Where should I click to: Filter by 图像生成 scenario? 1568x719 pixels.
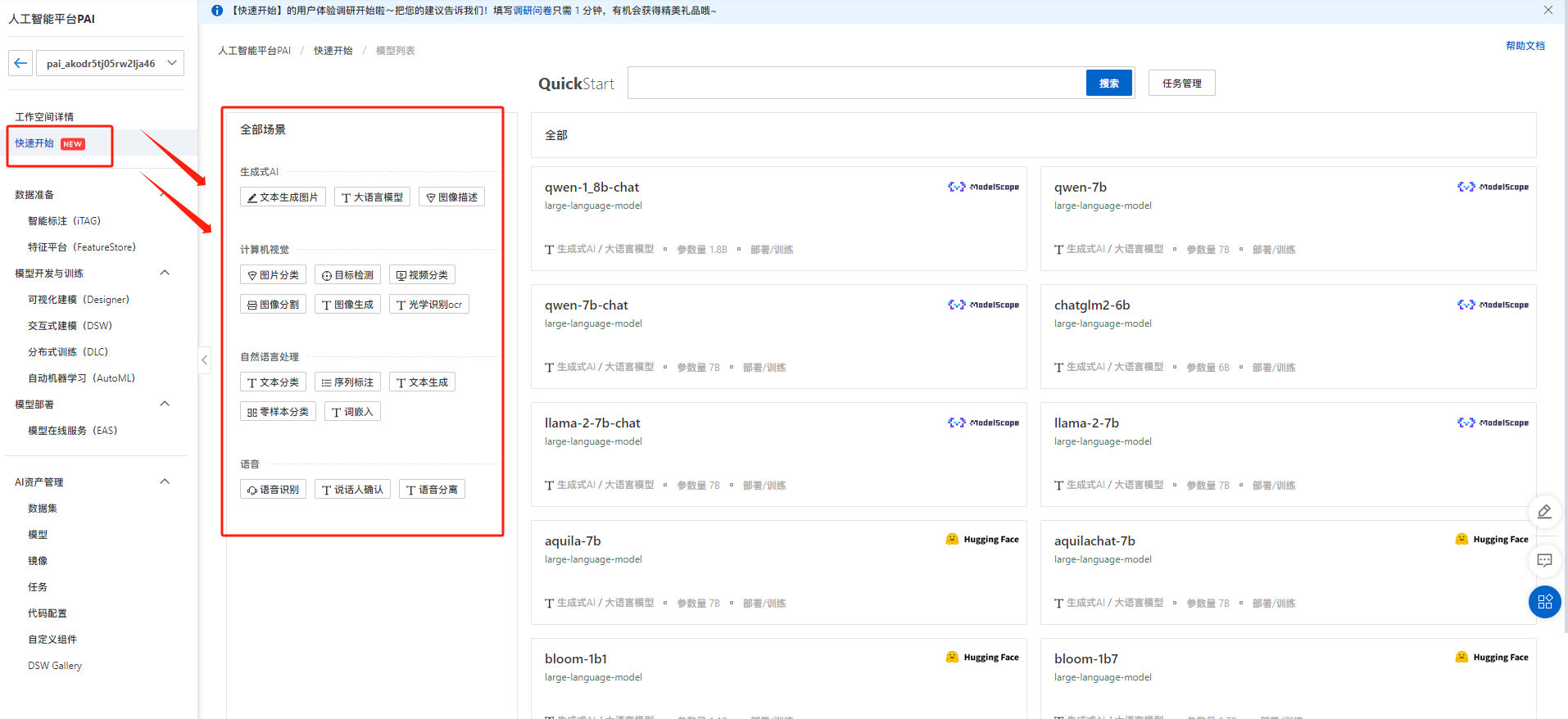point(347,305)
